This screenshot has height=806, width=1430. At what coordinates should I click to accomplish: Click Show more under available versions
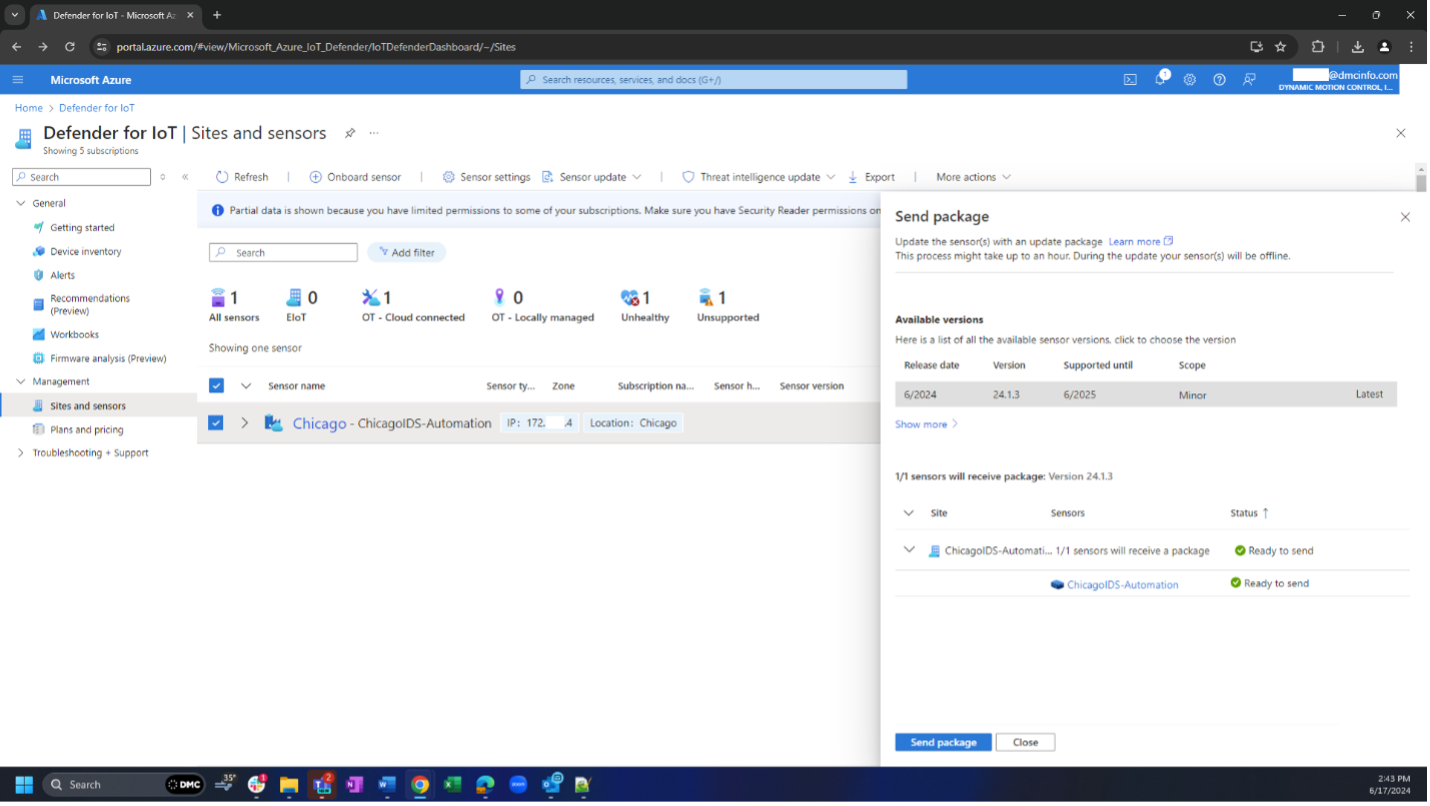pyautogui.click(x=927, y=424)
